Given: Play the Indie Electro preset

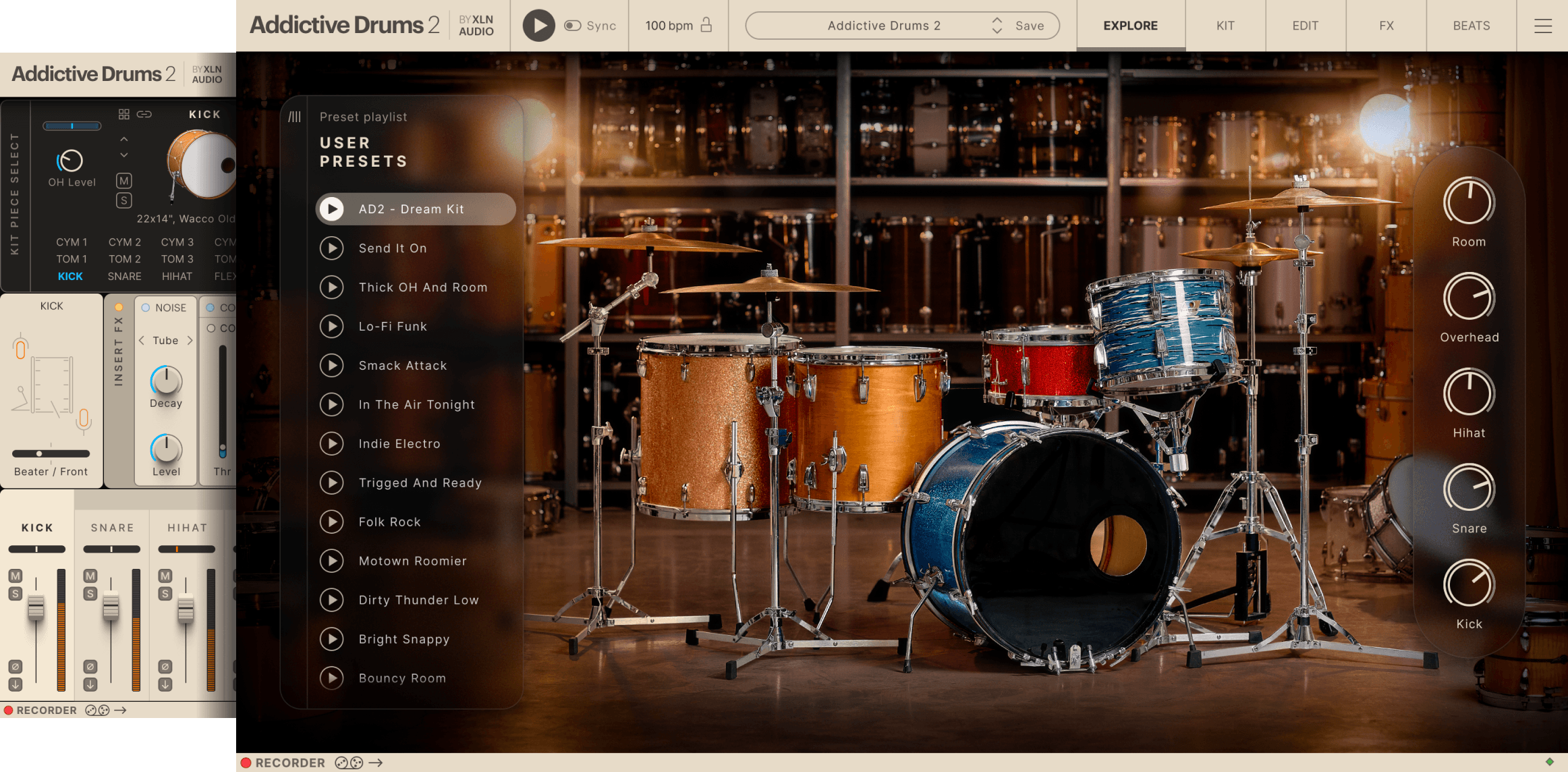Looking at the screenshot, I should coord(331,444).
